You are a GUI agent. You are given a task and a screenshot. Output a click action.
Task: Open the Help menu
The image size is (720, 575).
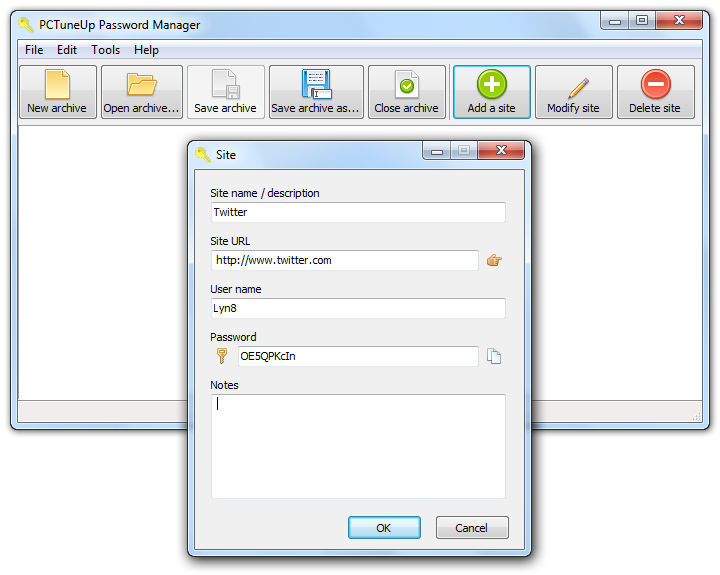[146, 50]
